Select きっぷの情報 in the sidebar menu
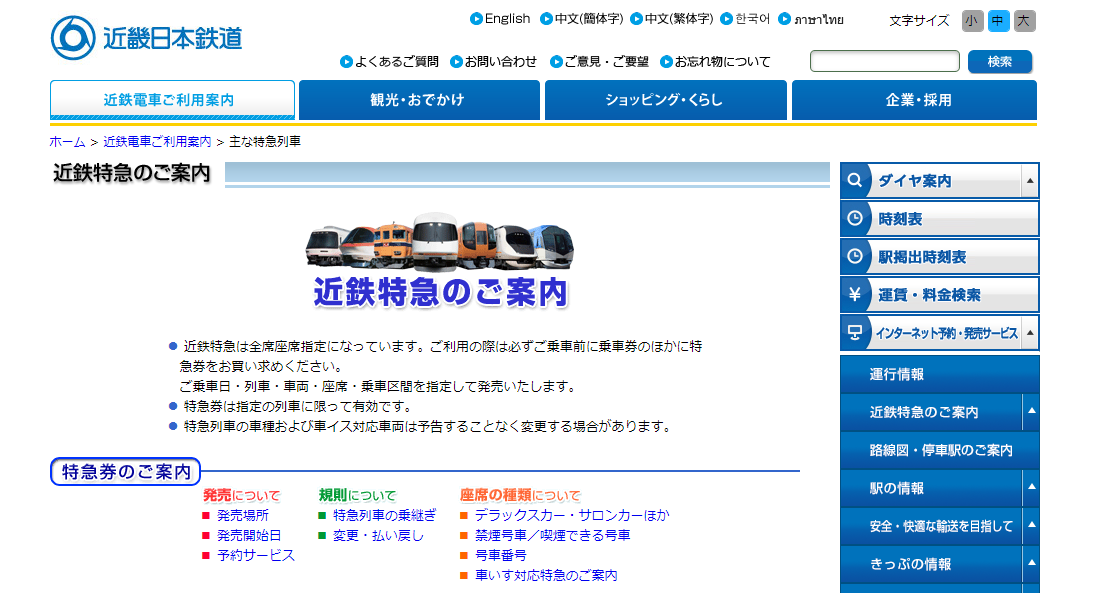 coord(931,564)
